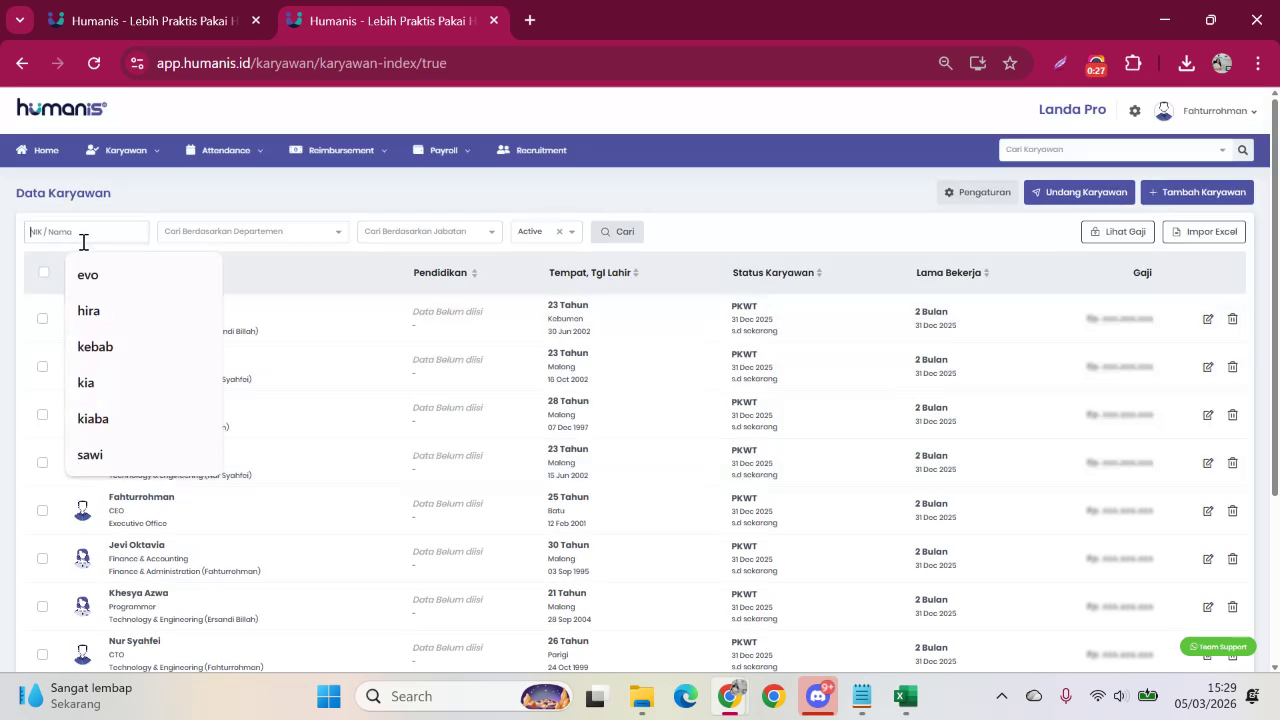Select the Jevi Oktavia row checkbox
Image resolution: width=1280 pixels, height=720 pixels.
coord(42,559)
